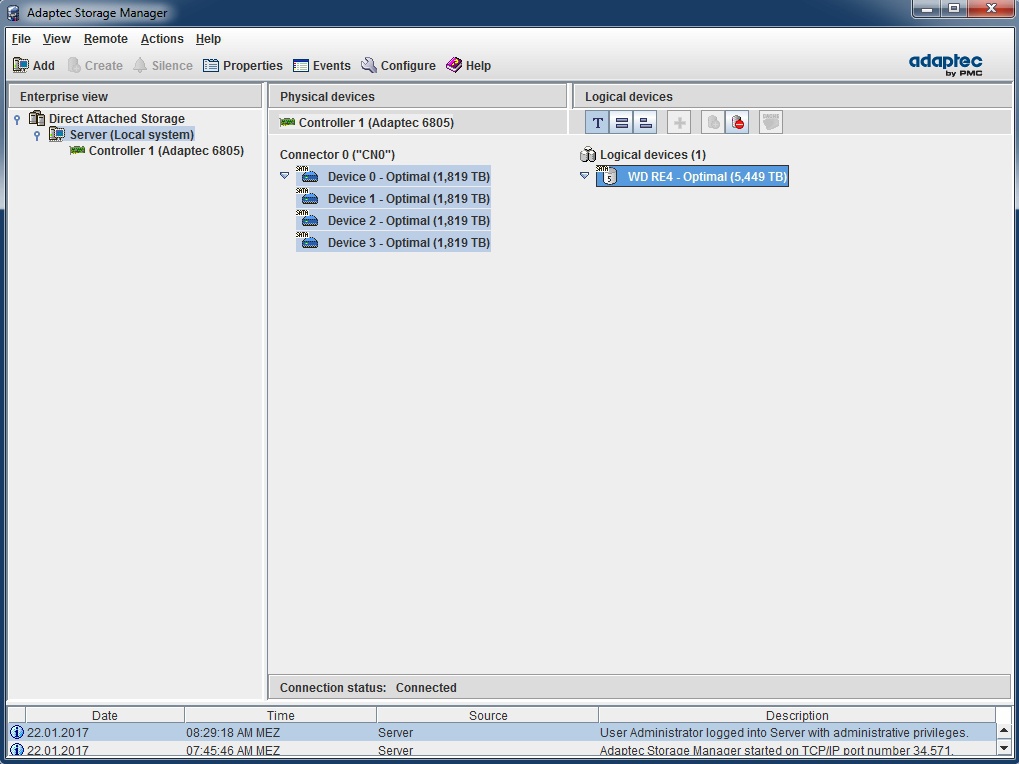The height and width of the screenshot is (764, 1019).
Task: Open the Actions menu
Action: 162,39
